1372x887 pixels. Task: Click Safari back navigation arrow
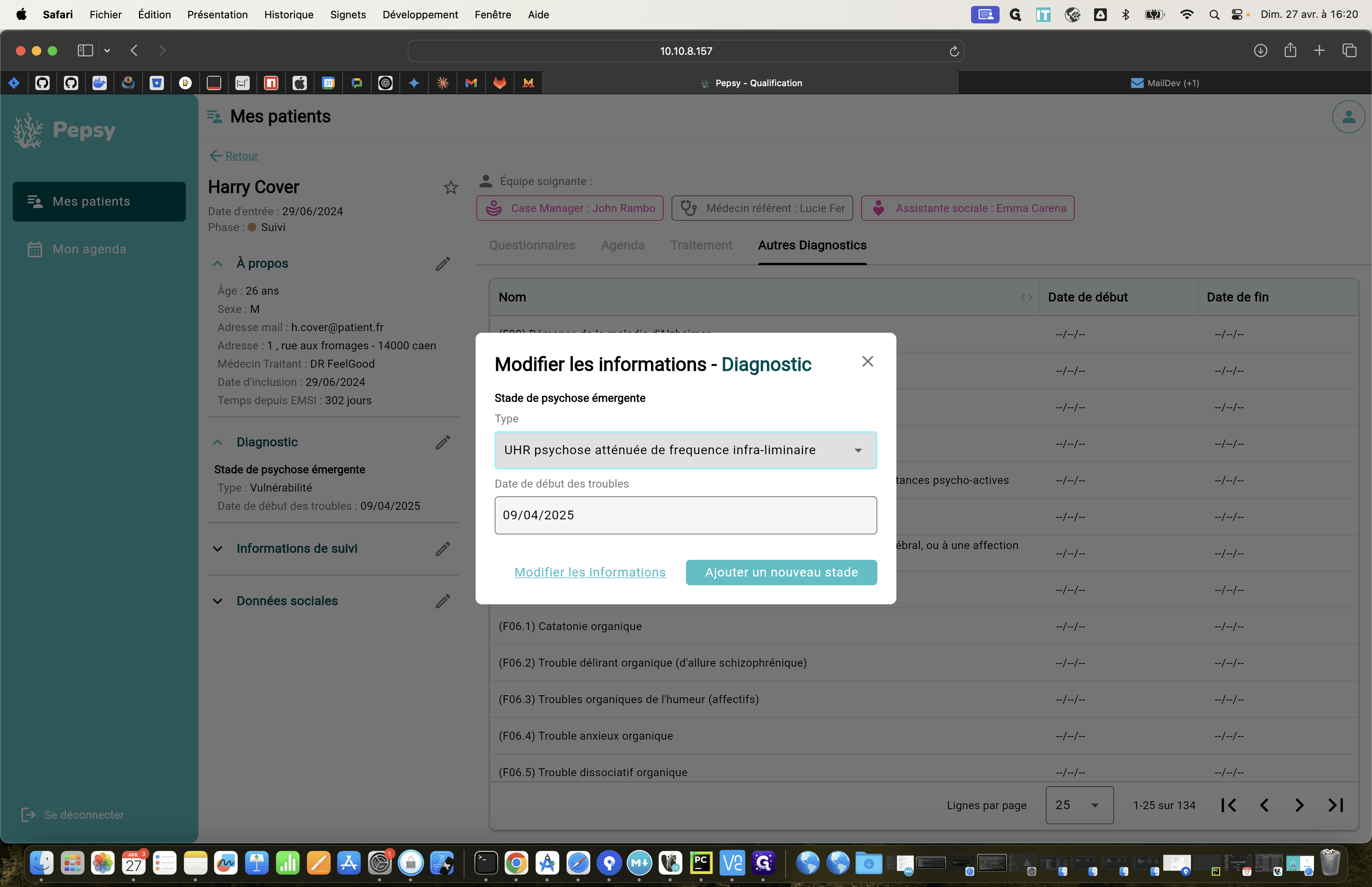point(134,51)
